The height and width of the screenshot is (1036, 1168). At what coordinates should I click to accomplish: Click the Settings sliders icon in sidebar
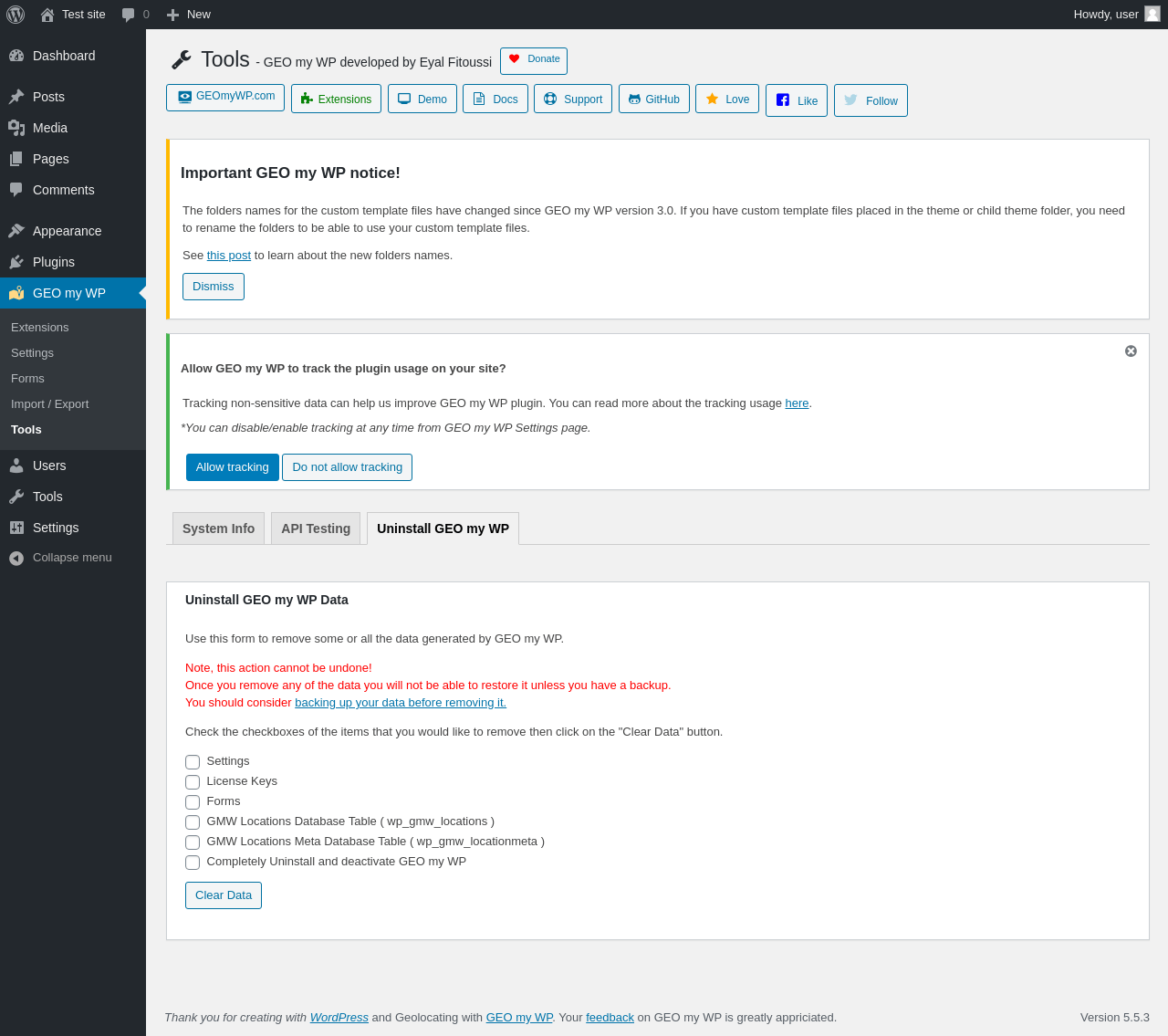click(x=16, y=528)
